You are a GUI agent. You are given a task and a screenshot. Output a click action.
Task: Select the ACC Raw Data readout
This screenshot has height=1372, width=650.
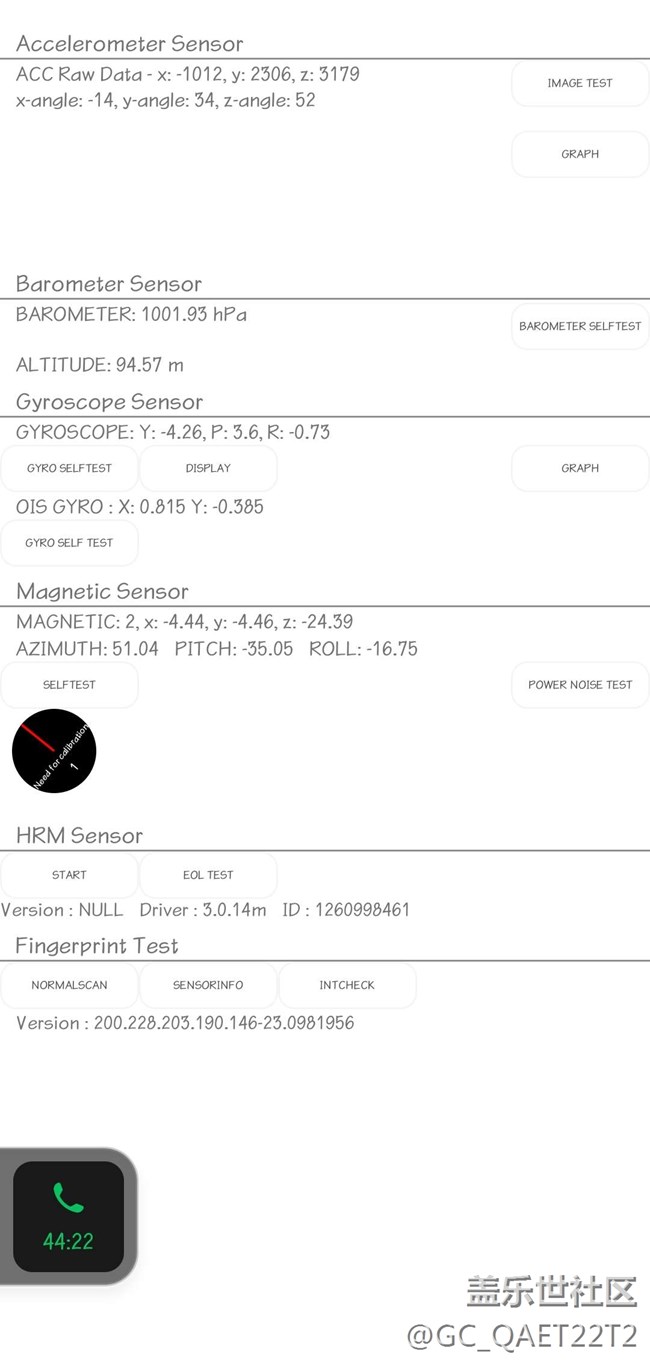point(188,74)
